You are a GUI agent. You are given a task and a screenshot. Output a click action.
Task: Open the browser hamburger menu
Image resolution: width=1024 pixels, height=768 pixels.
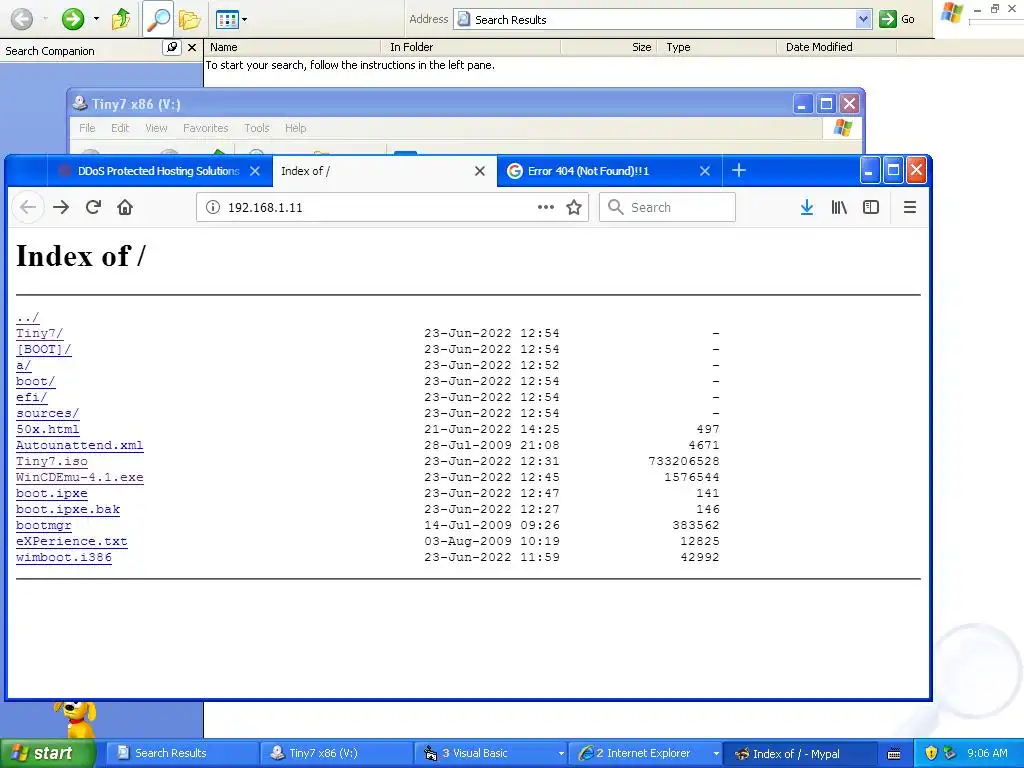(x=909, y=207)
